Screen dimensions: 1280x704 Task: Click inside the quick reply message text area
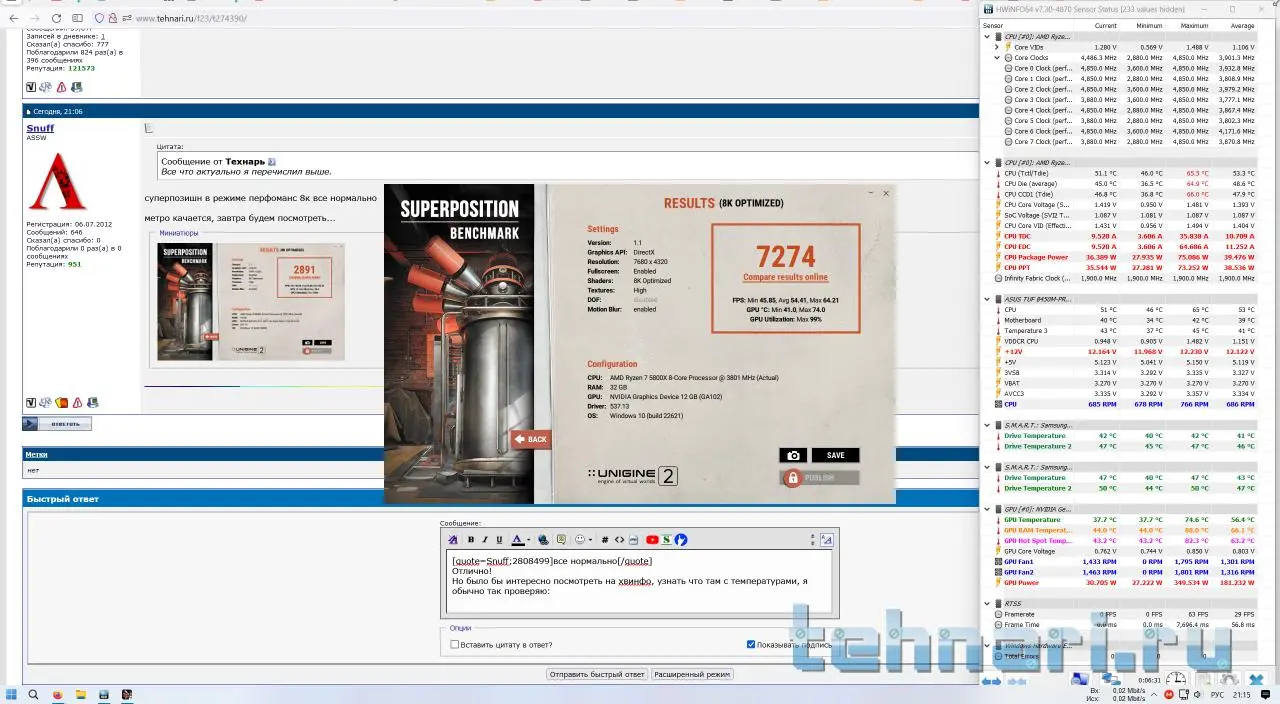[640, 580]
